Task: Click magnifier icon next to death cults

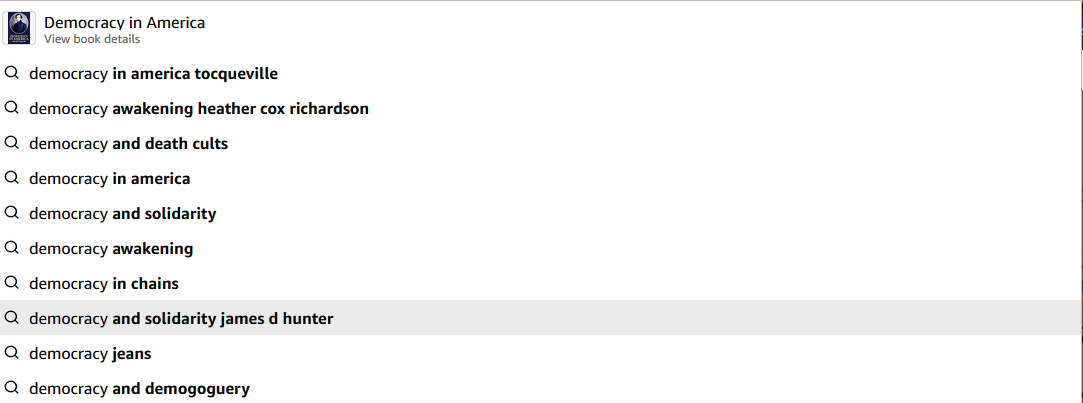Action: pos(11,143)
